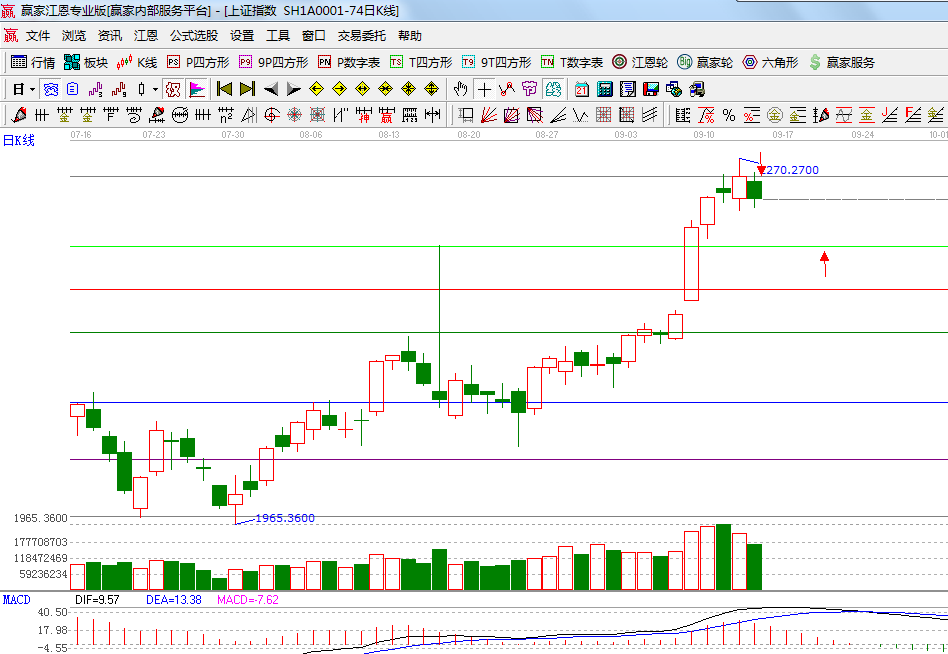
Task: Click the 日K线 chart label
Action: click(19, 141)
